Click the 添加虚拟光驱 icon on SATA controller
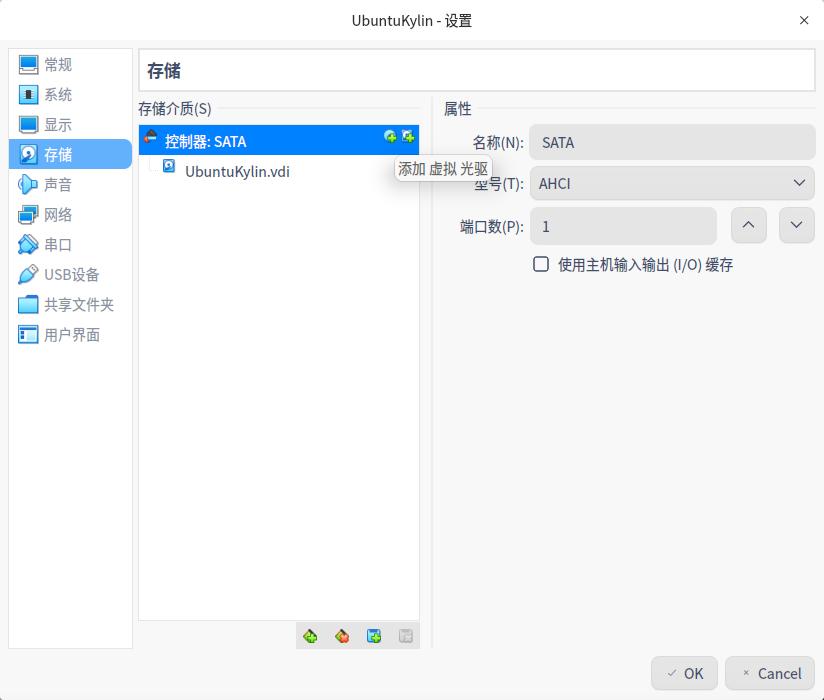The image size is (824, 700). pos(389,134)
